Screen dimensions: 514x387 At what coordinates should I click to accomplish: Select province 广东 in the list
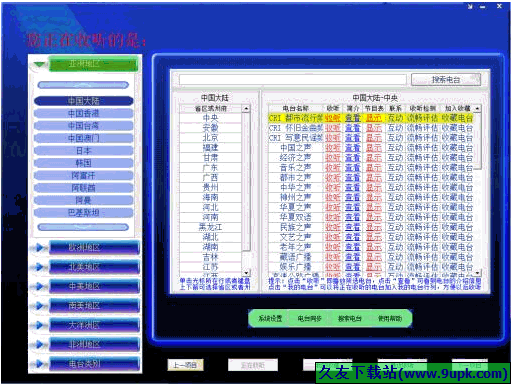pyautogui.click(x=210, y=167)
